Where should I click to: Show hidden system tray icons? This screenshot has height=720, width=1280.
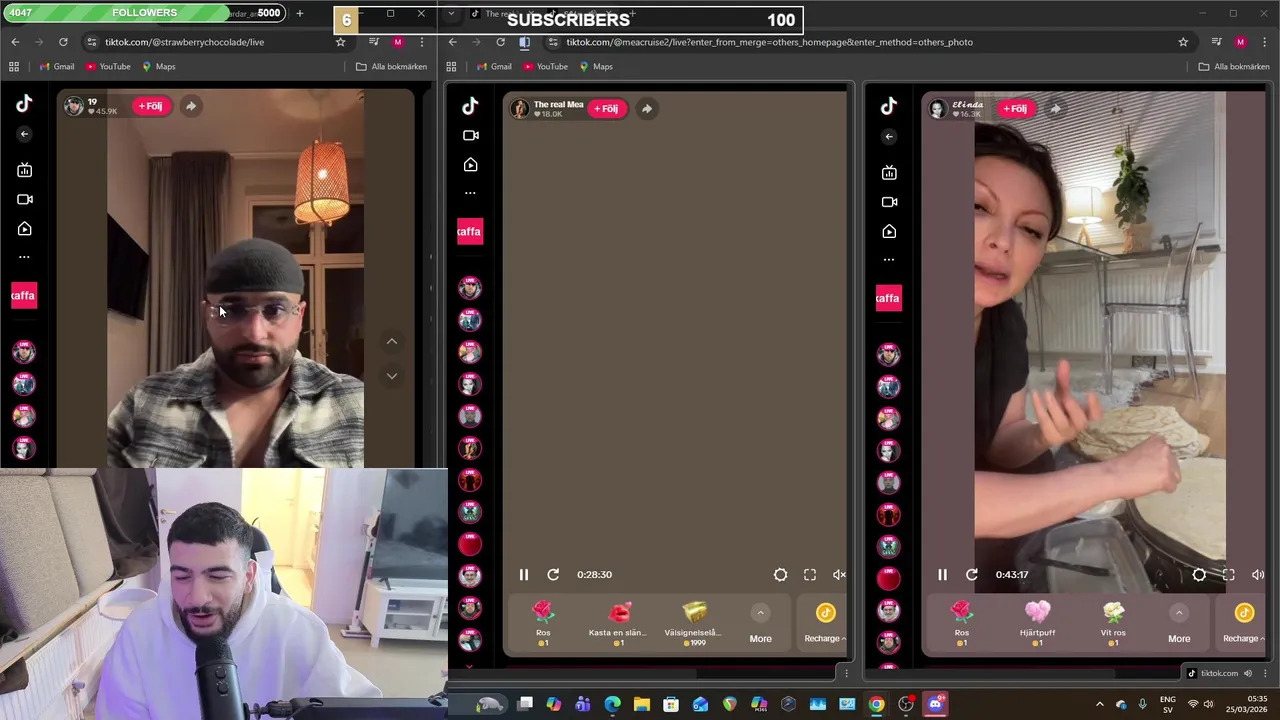pos(1099,704)
